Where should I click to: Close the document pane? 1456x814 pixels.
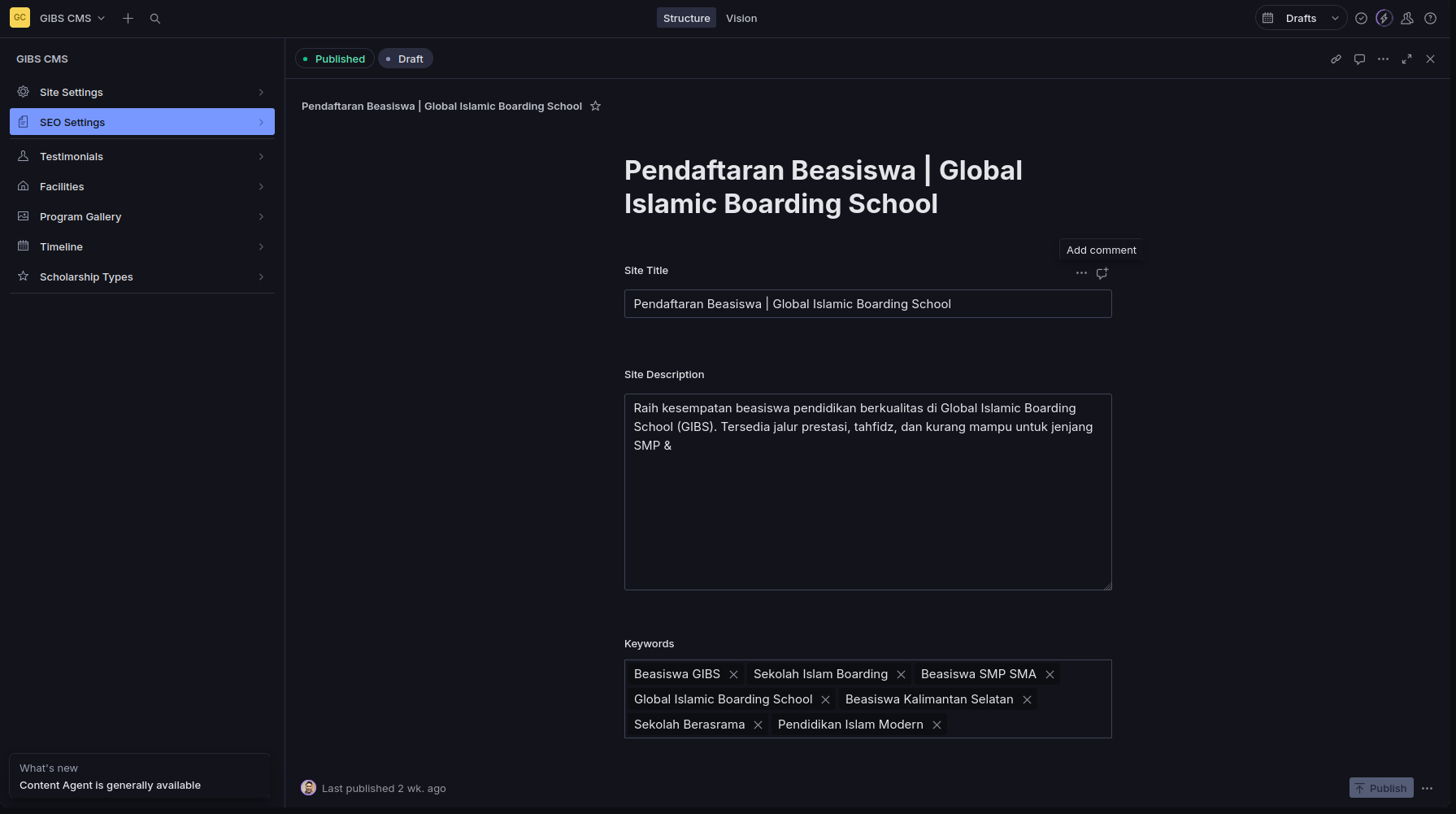point(1430,59)
